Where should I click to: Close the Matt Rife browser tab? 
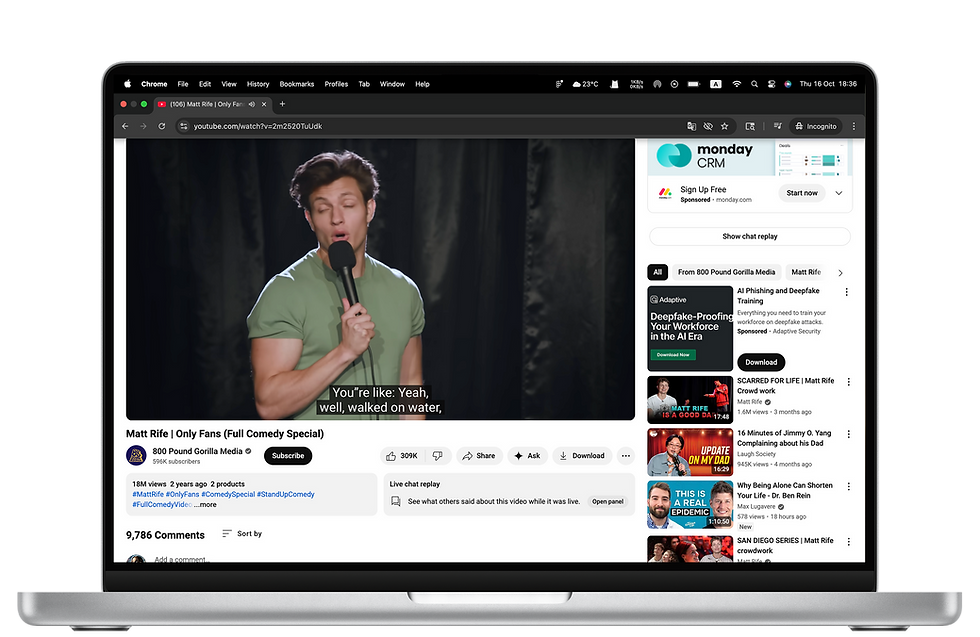[x=264, y=104]
